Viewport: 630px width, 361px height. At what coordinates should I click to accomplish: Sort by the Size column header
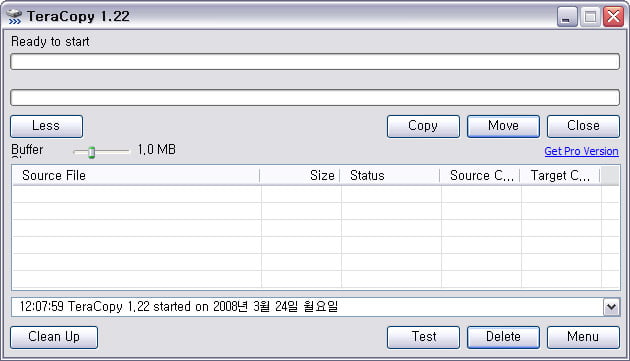tap(300, 176)
